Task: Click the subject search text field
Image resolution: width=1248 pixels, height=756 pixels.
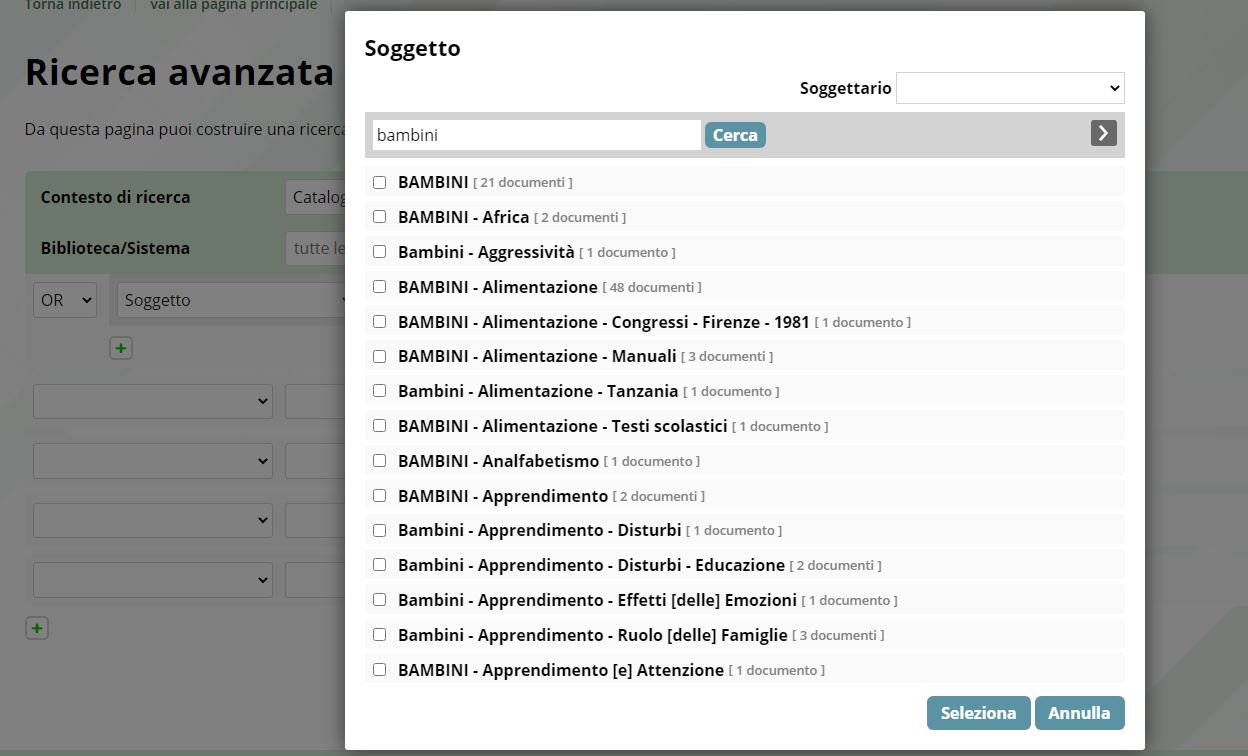Action: [x=536, y=135]
